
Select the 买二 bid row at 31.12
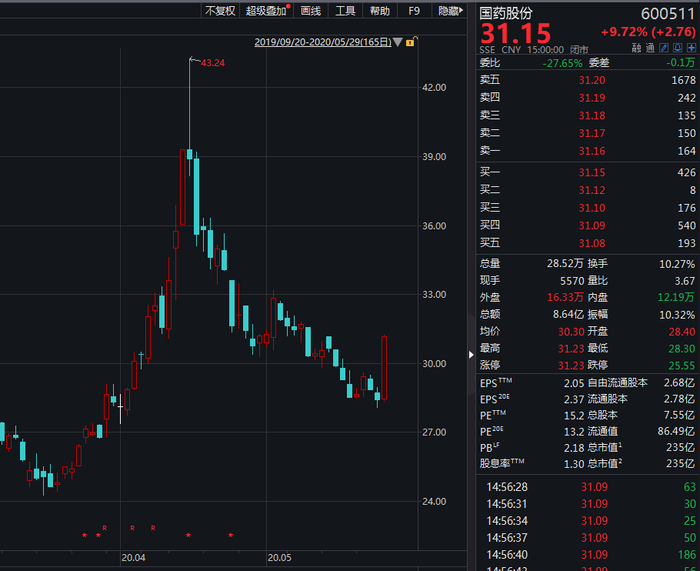click(x=588, y=190)
